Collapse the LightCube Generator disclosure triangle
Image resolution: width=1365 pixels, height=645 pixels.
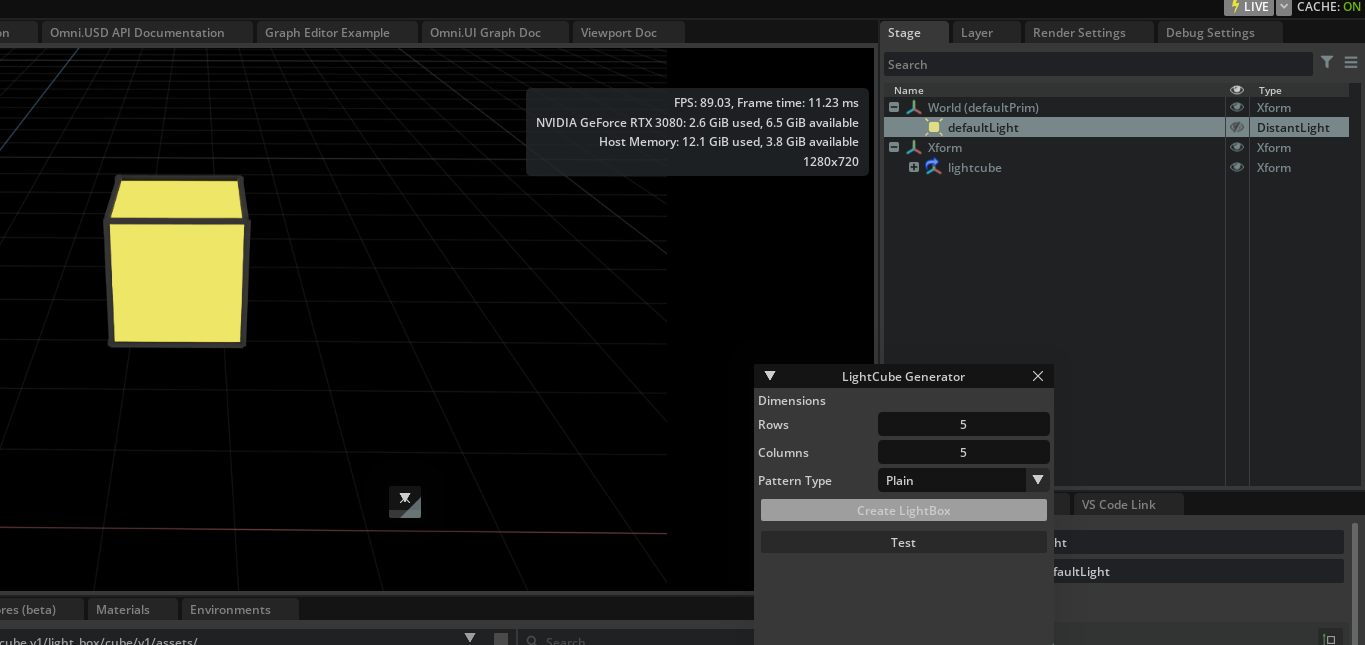point(770,376)
